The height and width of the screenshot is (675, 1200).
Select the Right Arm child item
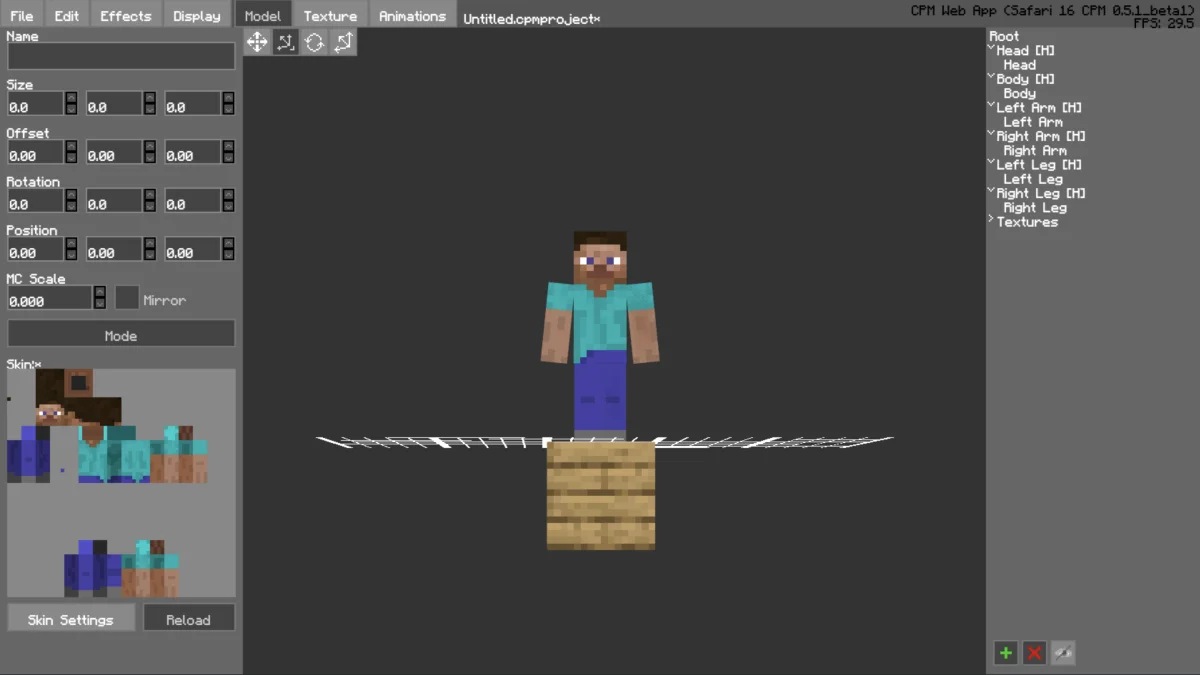pyautogui.click(x=1035, y=150)
